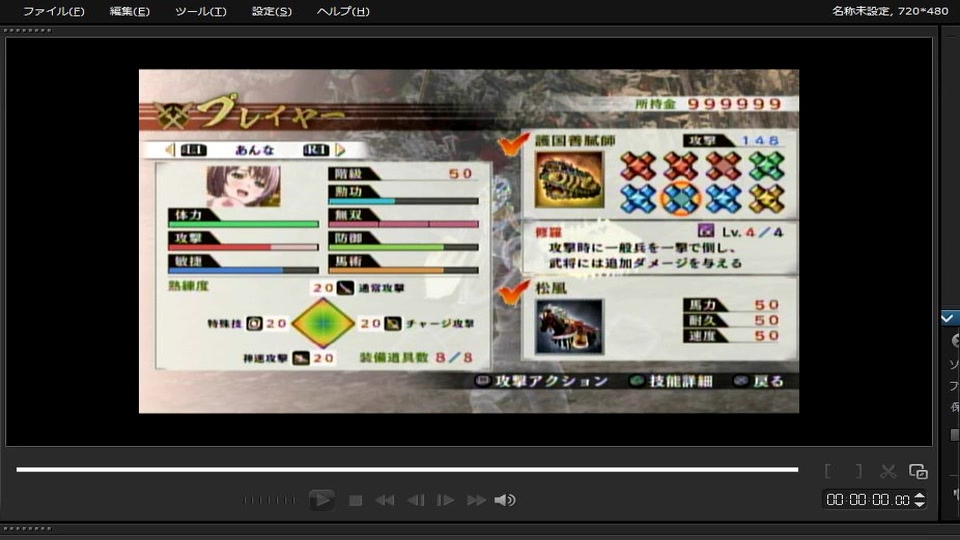Image resolution: width=960 pixels, height=540 pixels.
Task: Click the jog-shuttle ticks left of play
Action: 269,500
